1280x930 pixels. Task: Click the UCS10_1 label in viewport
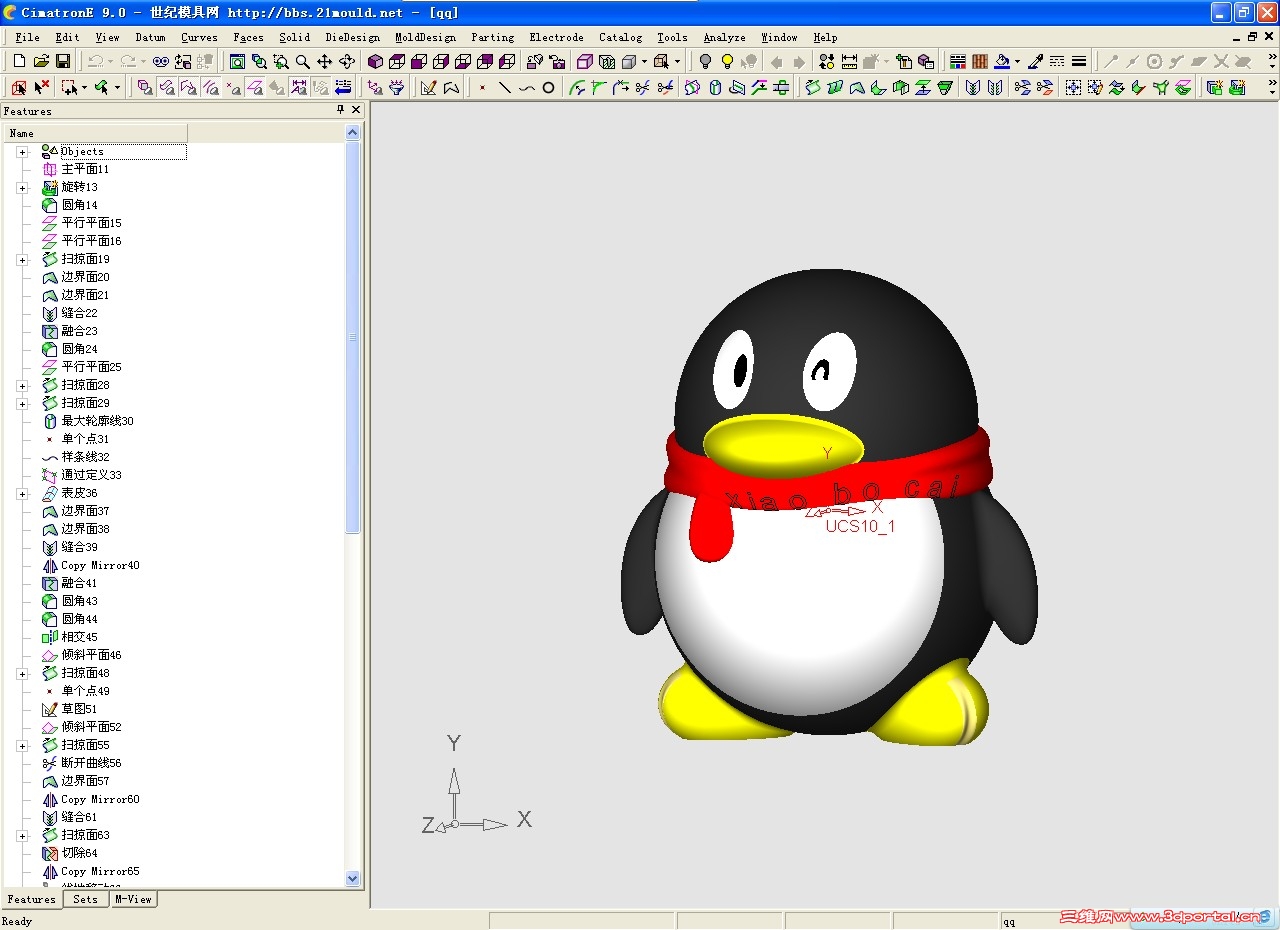[x=860, y=526]
